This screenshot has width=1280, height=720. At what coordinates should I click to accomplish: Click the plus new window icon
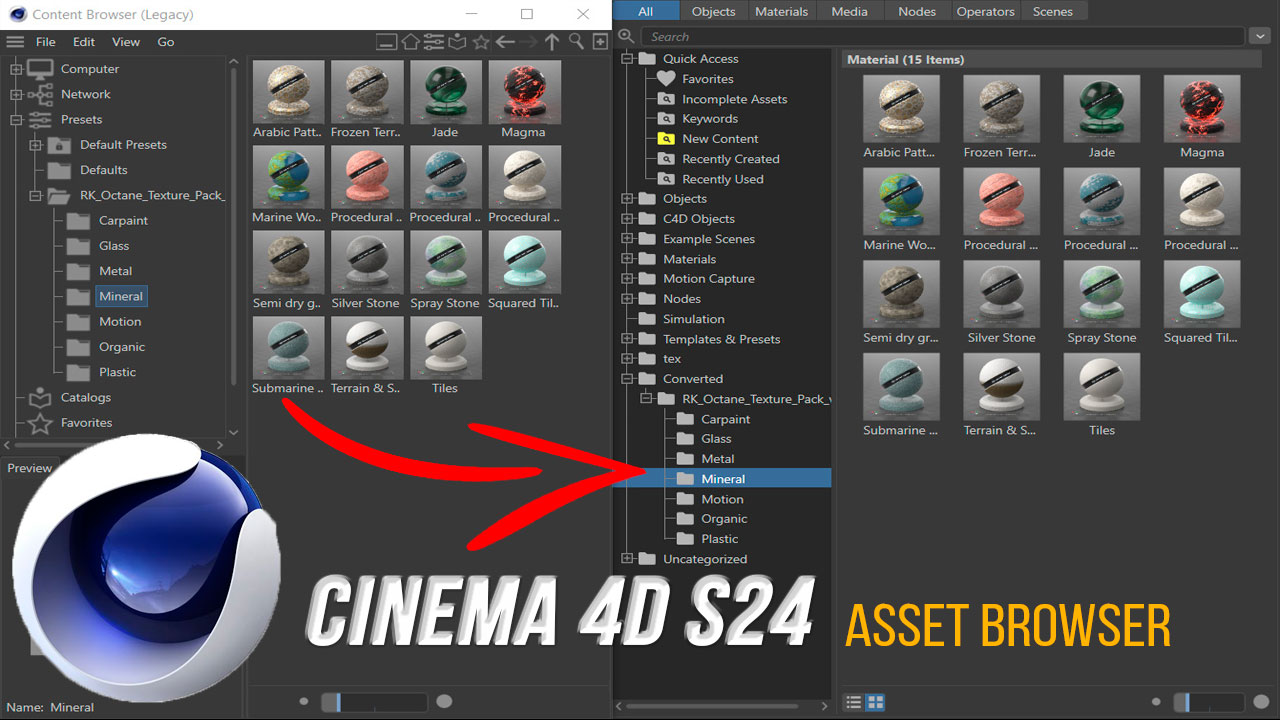[600, 42]
